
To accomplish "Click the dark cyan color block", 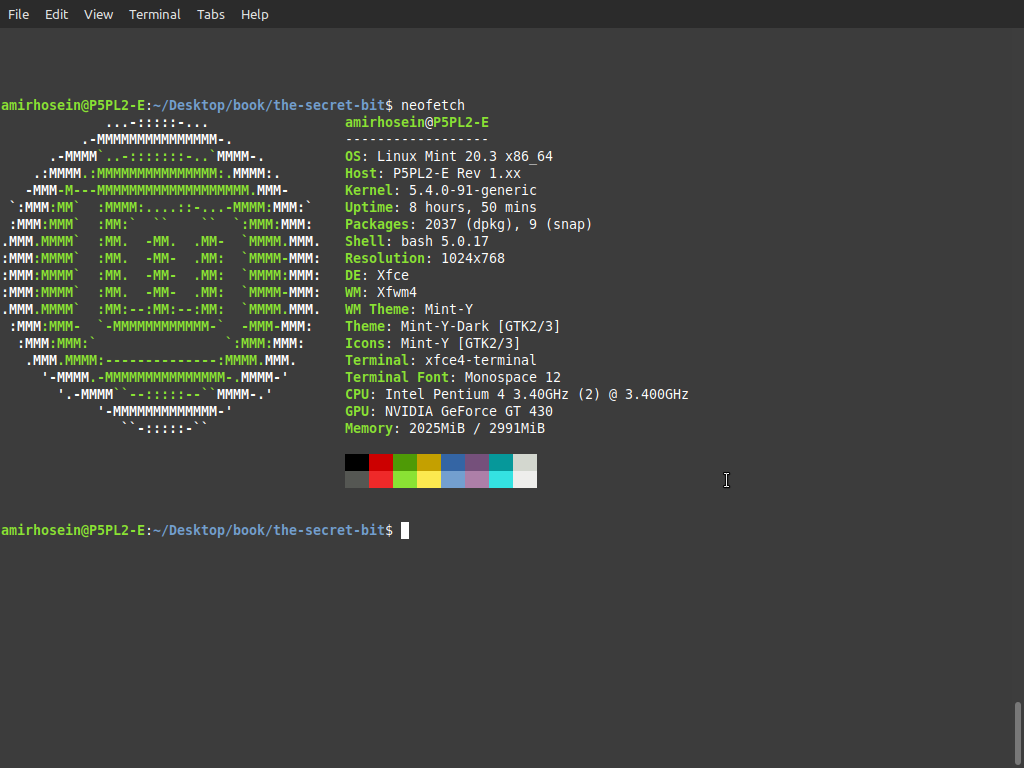I will point(501,462).
